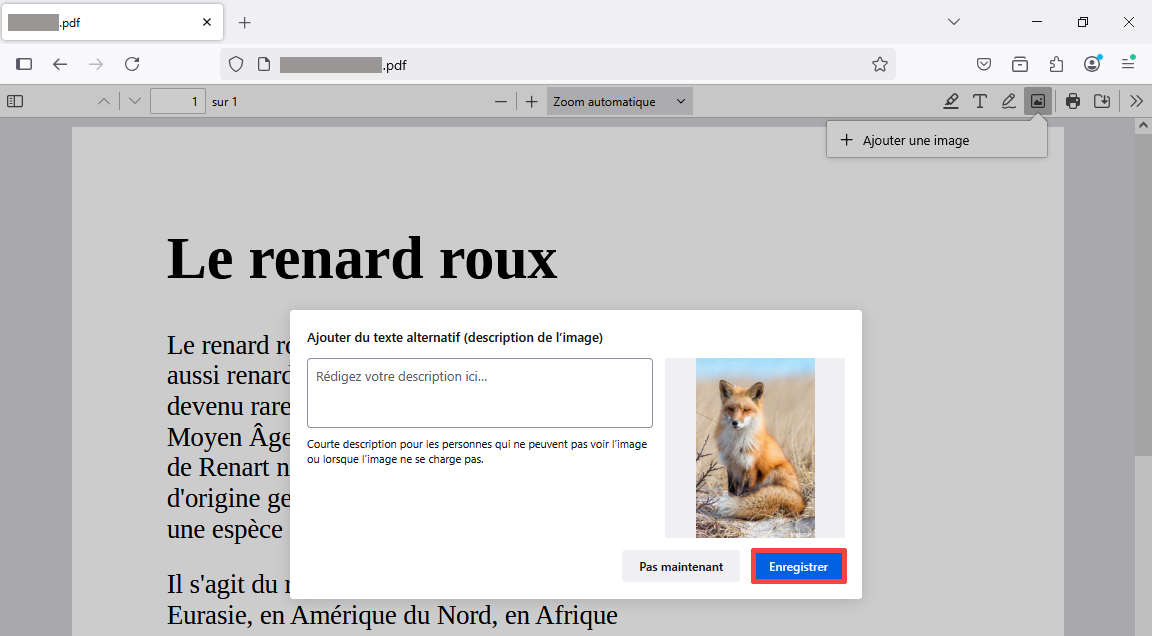Image resolution: width=1152 pixels, height=636 pixels.
Task: Select the highlight tool
Action: coord(950,100)
